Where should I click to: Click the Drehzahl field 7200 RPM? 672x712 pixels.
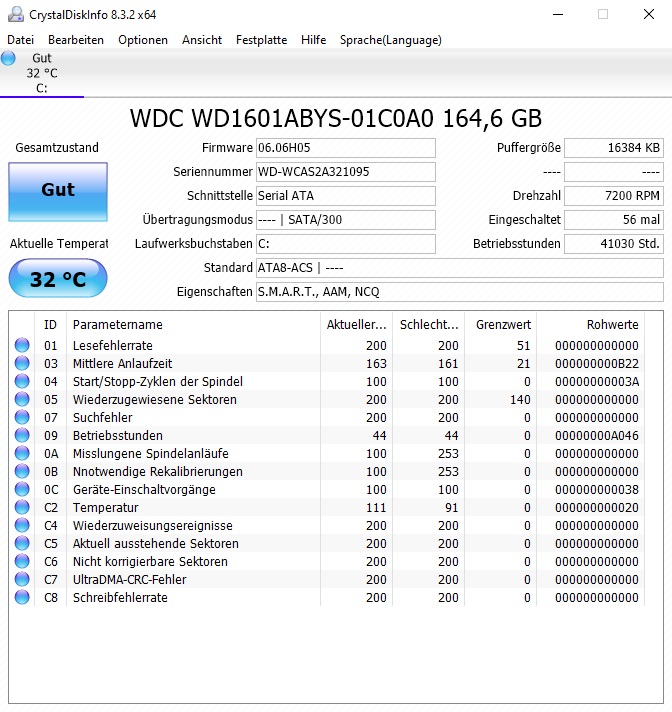[614, 196]
